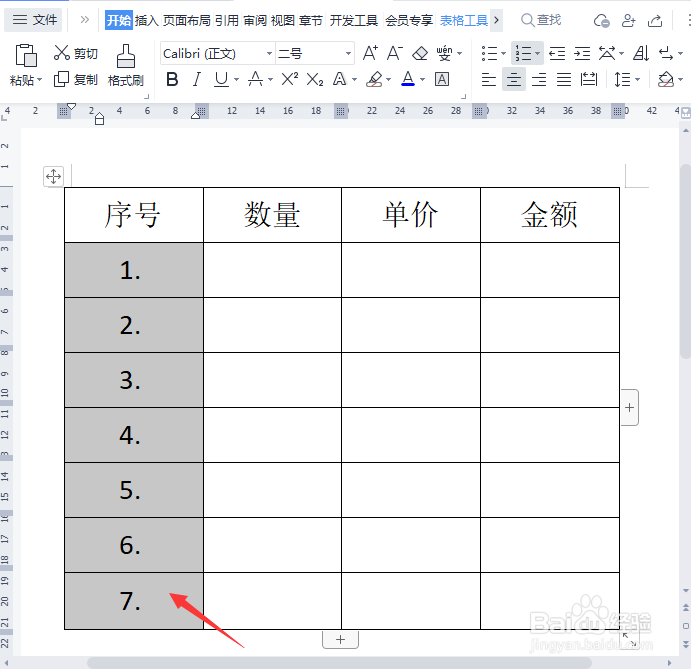The width and height of the screenshot is (691, 669).
Task: Click the double chevron quick-access expander
Action: (85, 20)
